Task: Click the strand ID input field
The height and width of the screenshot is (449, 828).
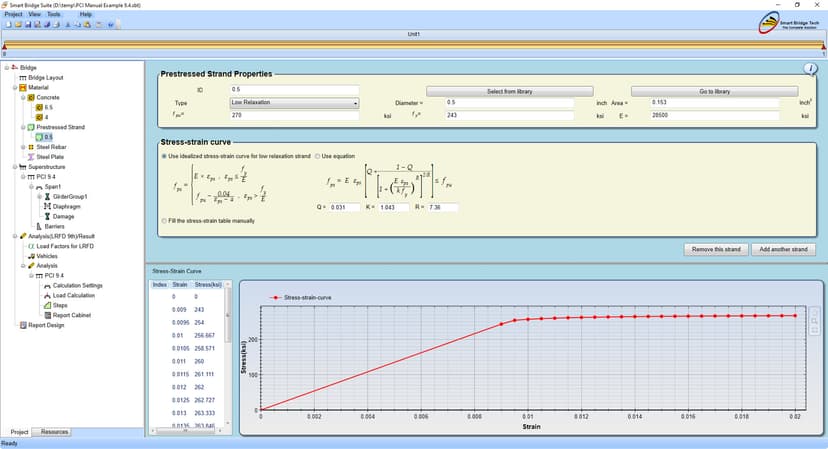Action: point(295,90)
